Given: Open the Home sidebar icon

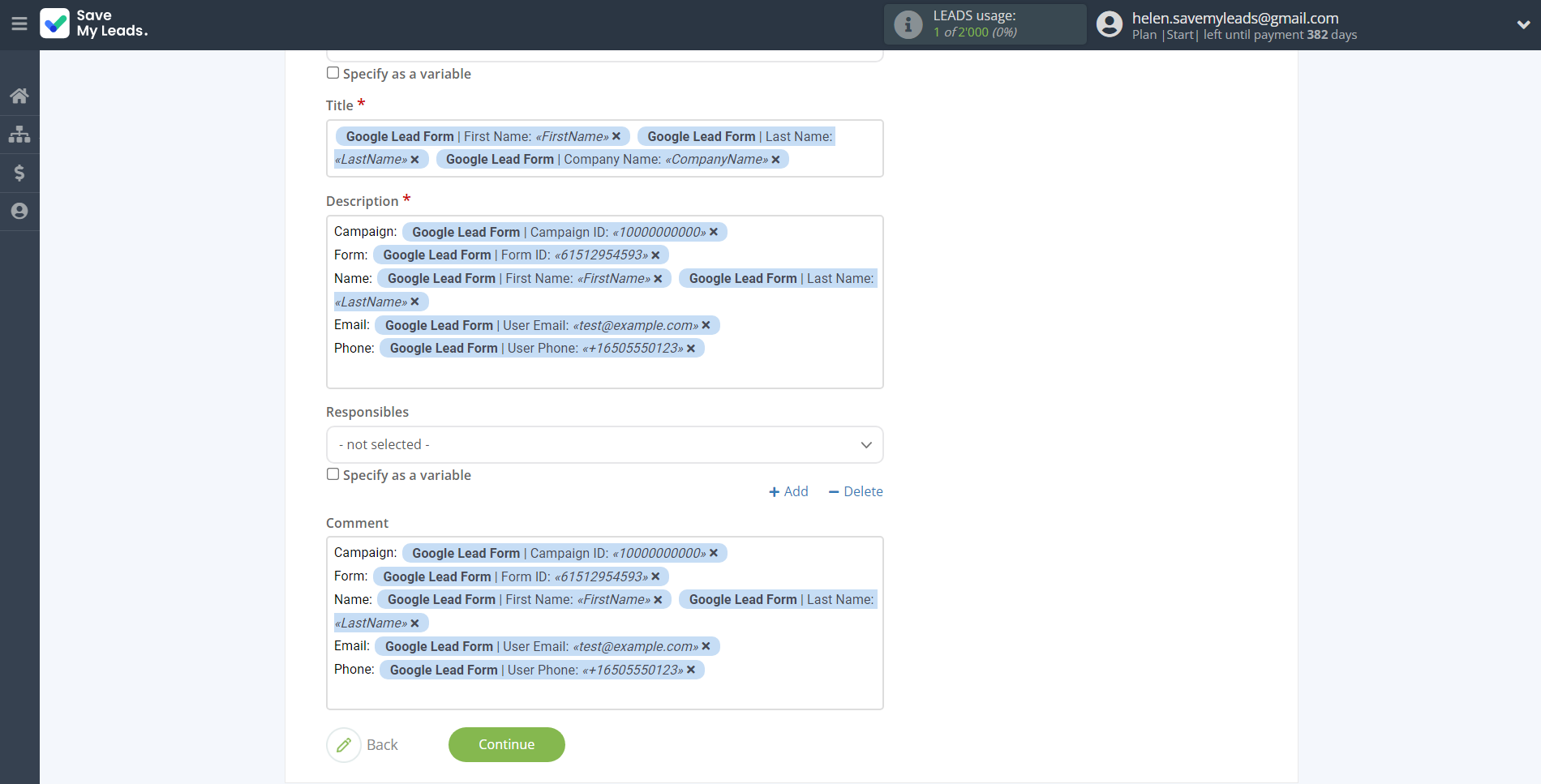Looking at the screenshot, I should point(19,96).
